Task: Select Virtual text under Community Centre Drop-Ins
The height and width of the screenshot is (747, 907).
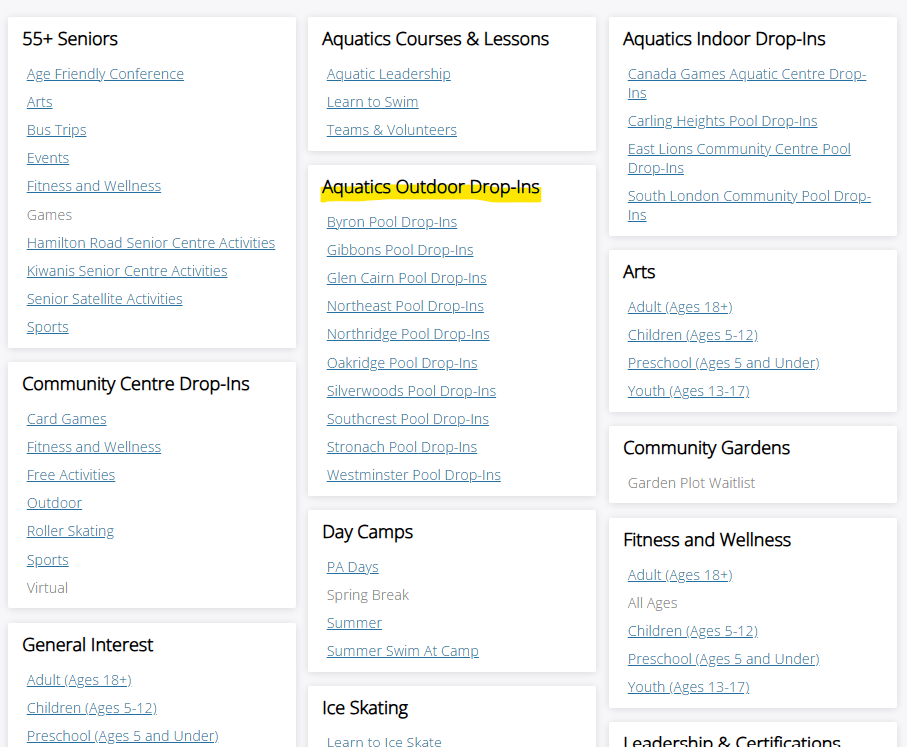Action: 47,588
